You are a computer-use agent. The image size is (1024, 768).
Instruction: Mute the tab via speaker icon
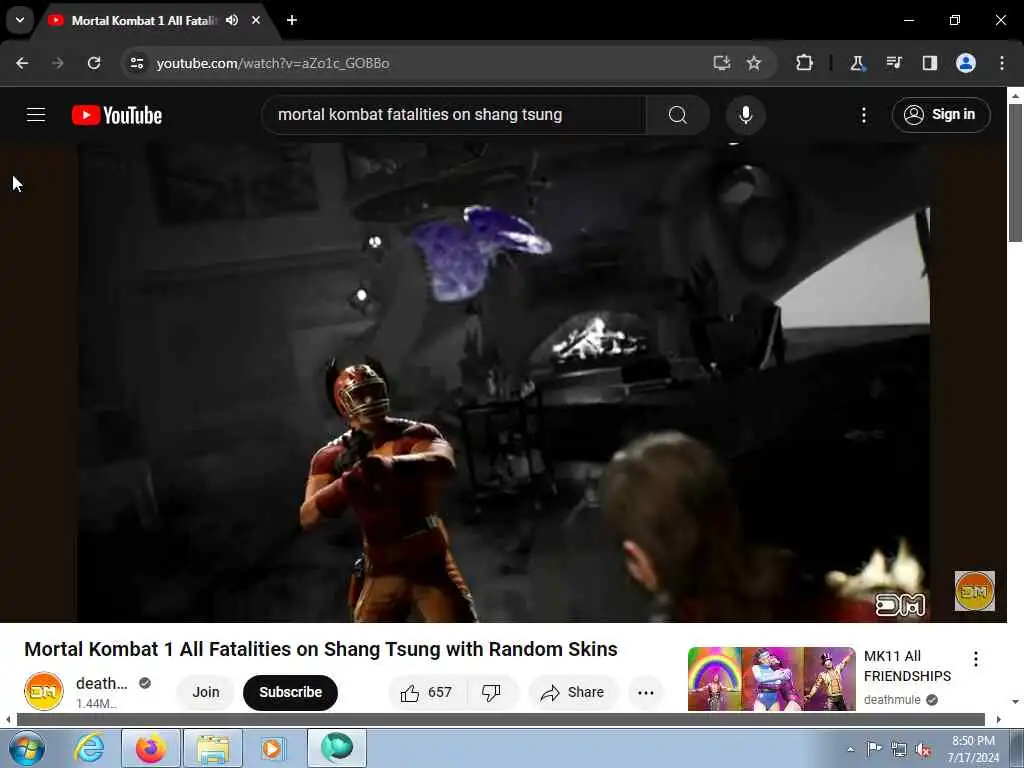click(x=232, y=20)
